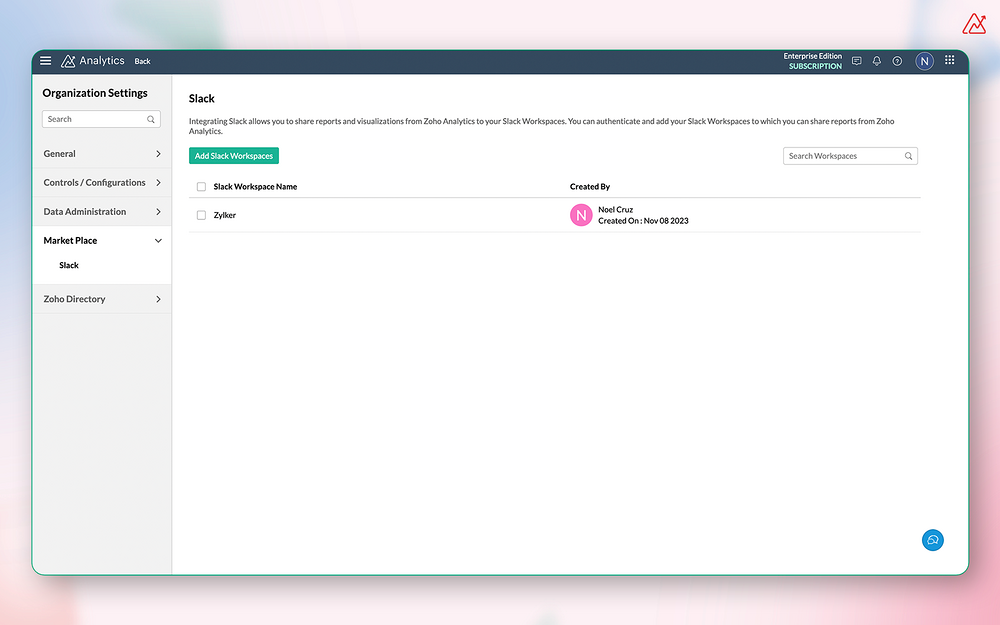
Task: Open the help question mark icon
Action: coord(897,61)
